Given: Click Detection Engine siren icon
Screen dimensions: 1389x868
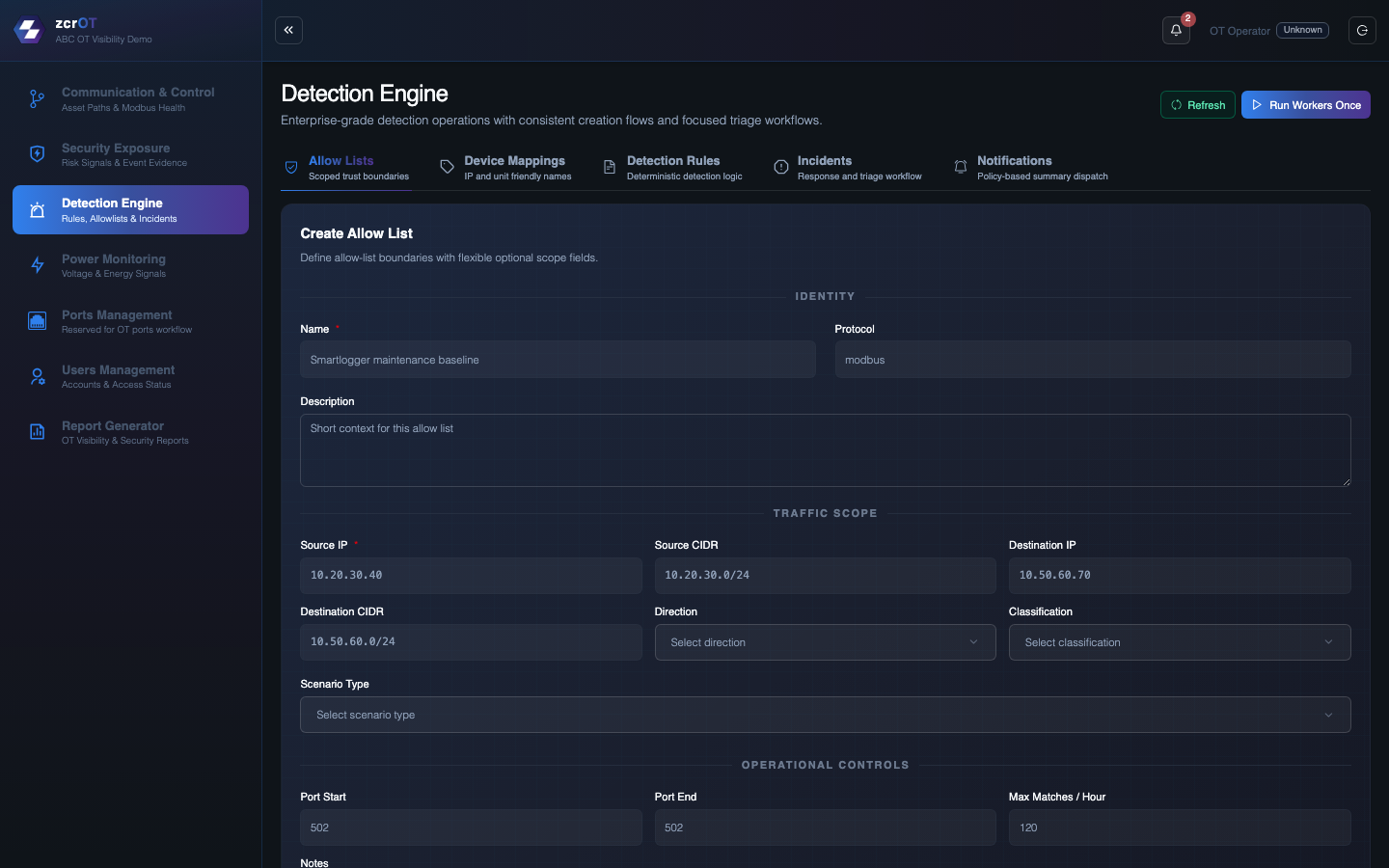Looking at the screenshot, I should pos(37,210).
